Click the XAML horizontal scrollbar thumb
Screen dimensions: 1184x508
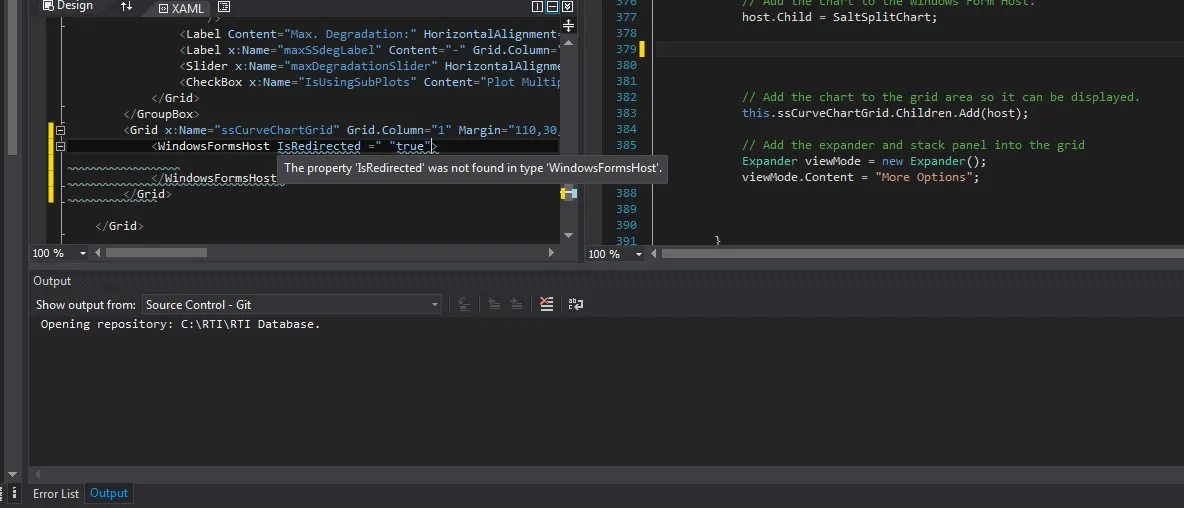[x=156, y=253]
